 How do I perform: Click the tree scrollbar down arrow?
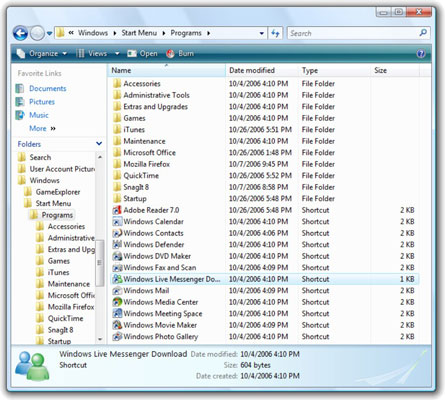[x=100, y=339]
